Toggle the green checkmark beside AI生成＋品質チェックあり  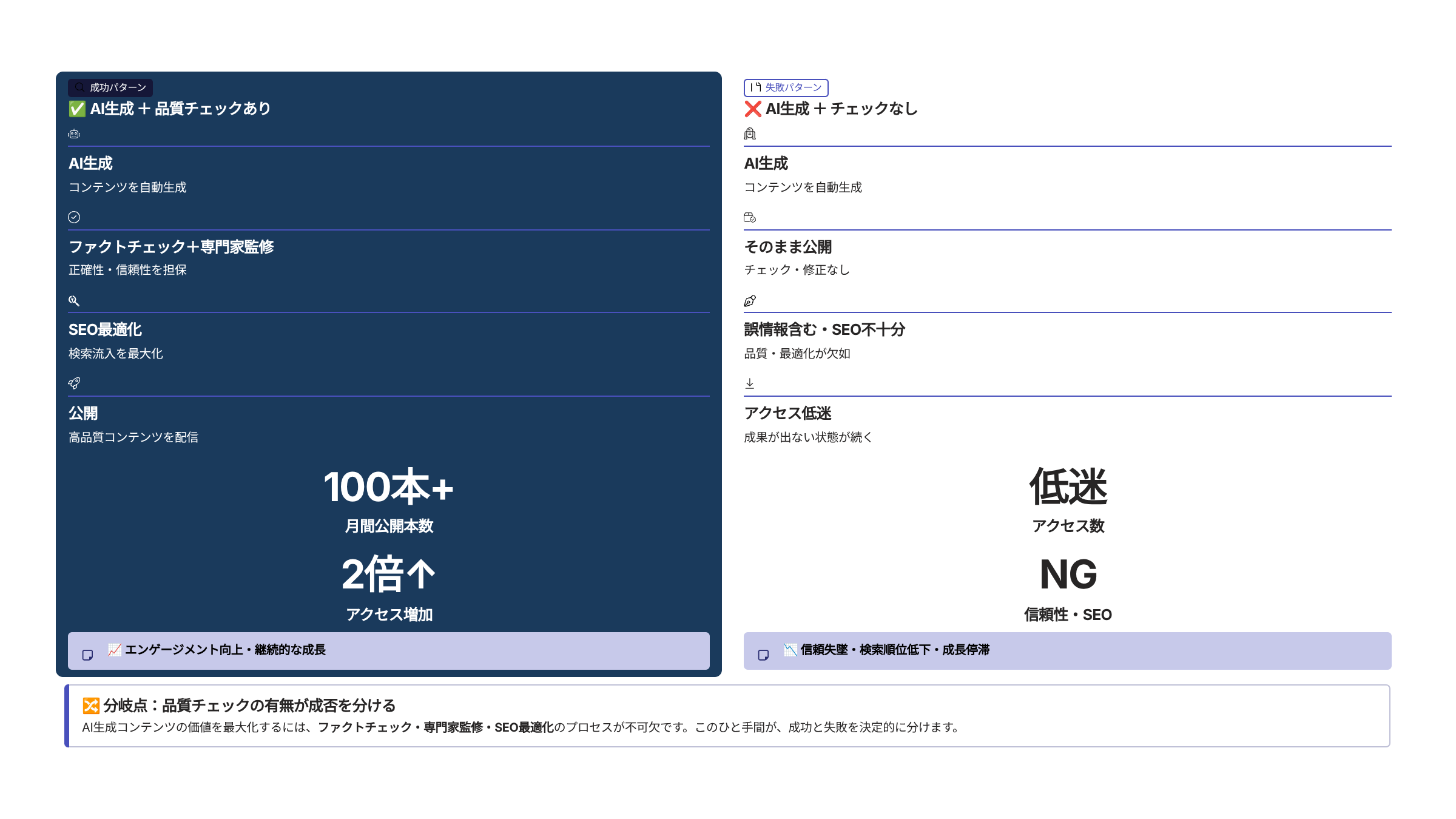[77, 109]
